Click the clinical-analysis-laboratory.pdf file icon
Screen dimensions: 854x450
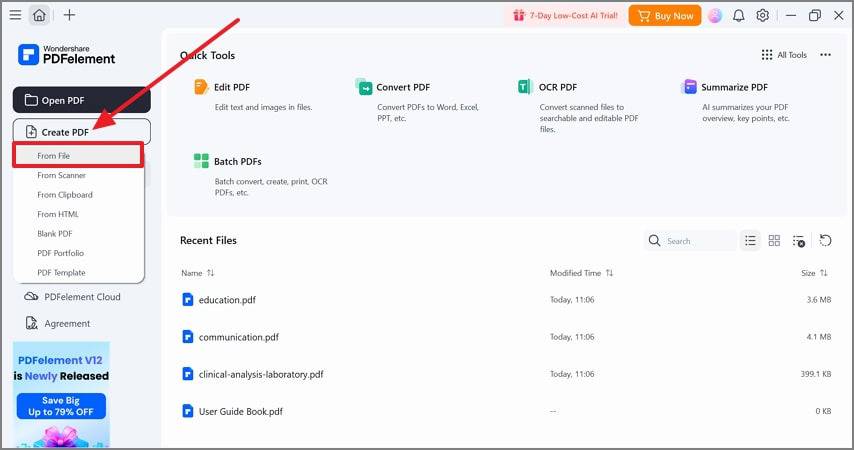(x=187, y=374)
